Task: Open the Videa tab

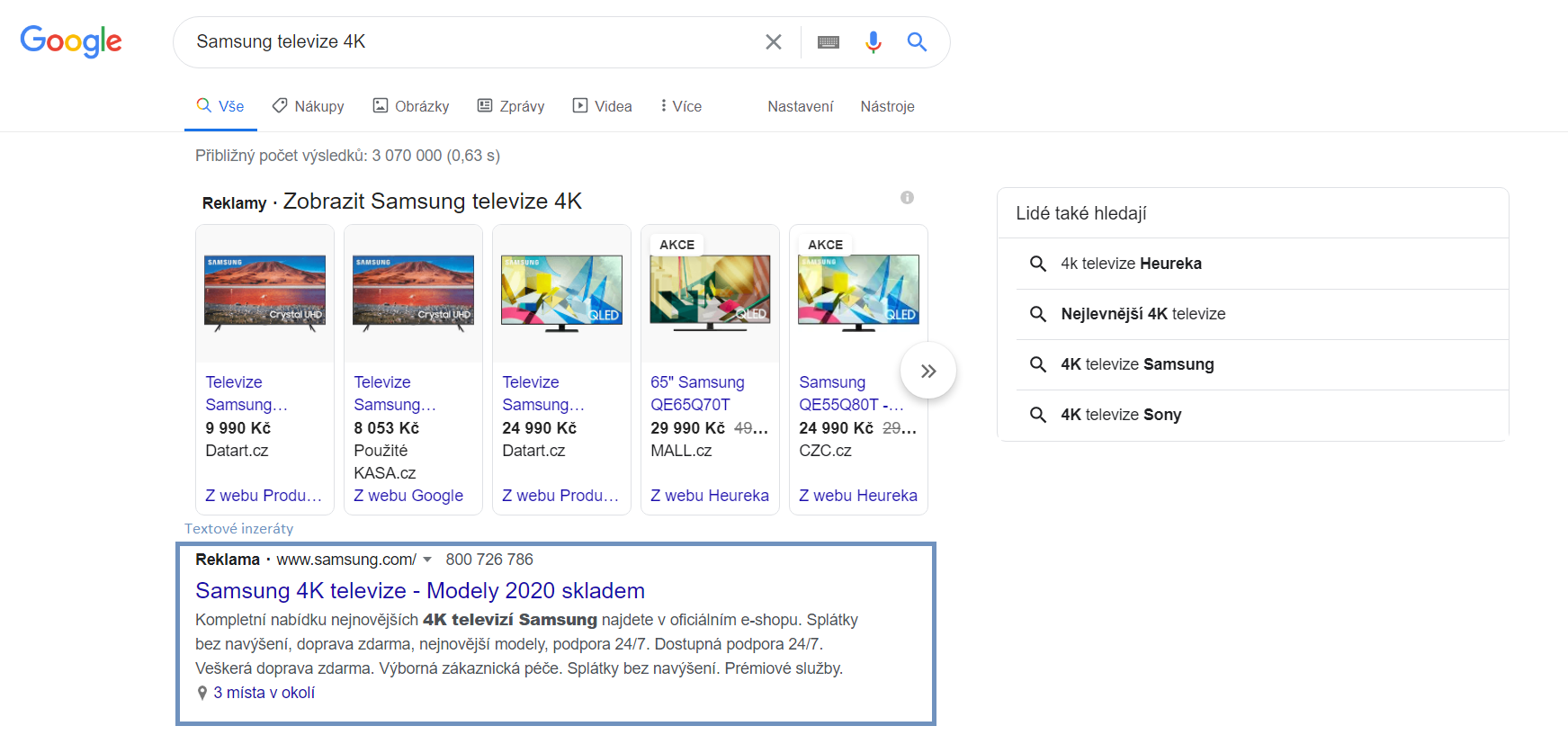Action: pyautogui.click(x=602, y=106)
